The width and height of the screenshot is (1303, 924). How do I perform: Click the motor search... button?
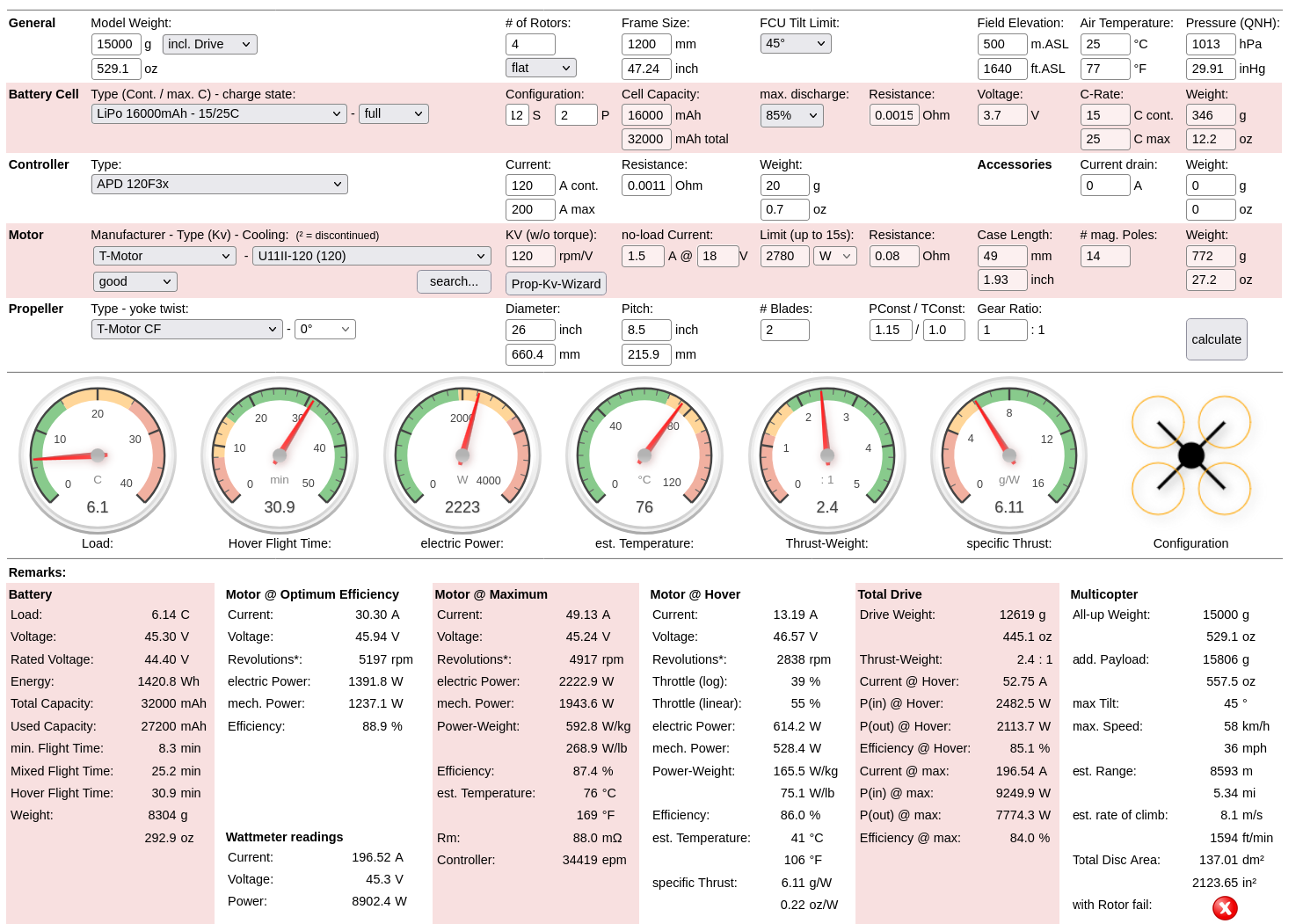[454, 281]
